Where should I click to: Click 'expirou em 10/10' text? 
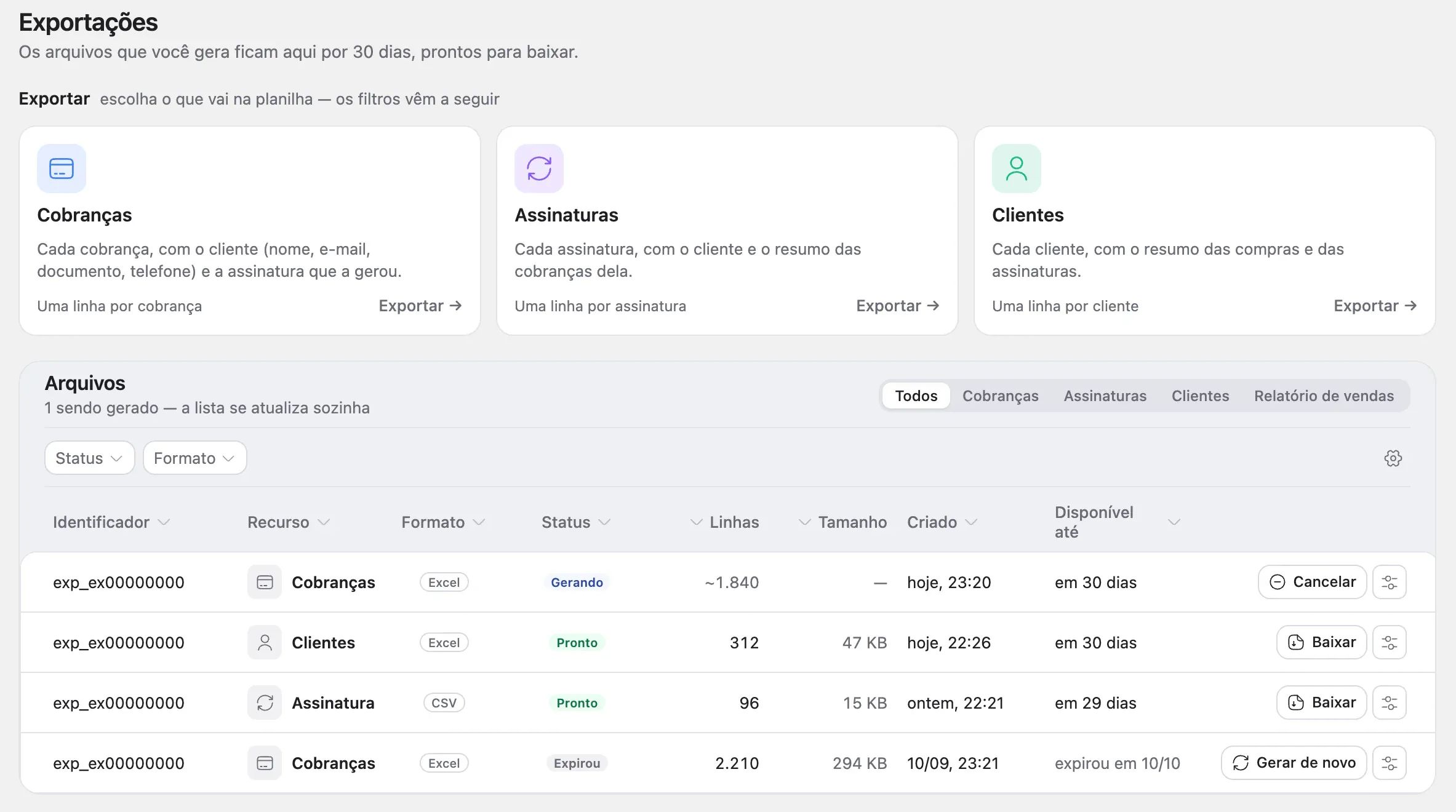[x=1117, y=763]
